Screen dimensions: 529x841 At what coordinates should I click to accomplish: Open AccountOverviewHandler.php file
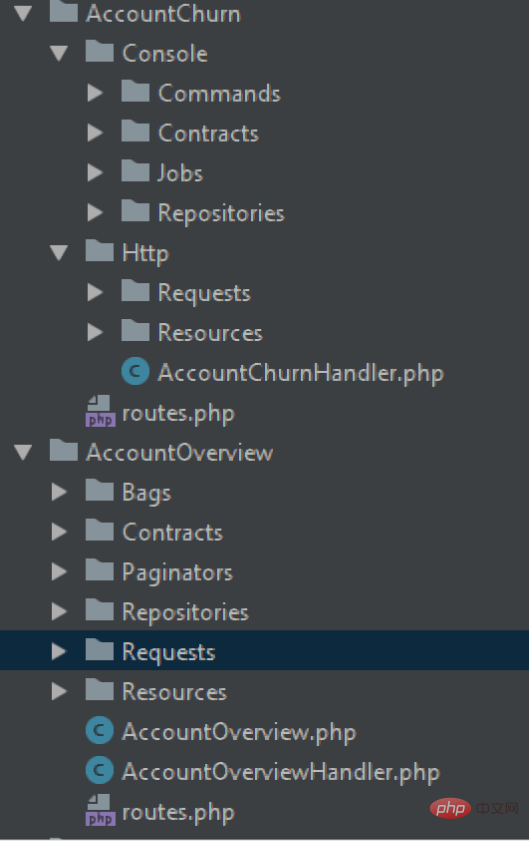(281, 772)
